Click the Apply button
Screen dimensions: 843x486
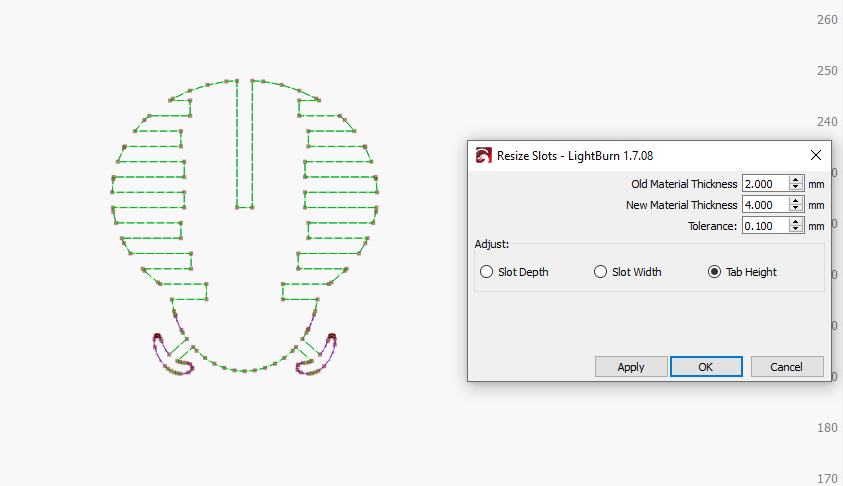(x=631, y=367)
